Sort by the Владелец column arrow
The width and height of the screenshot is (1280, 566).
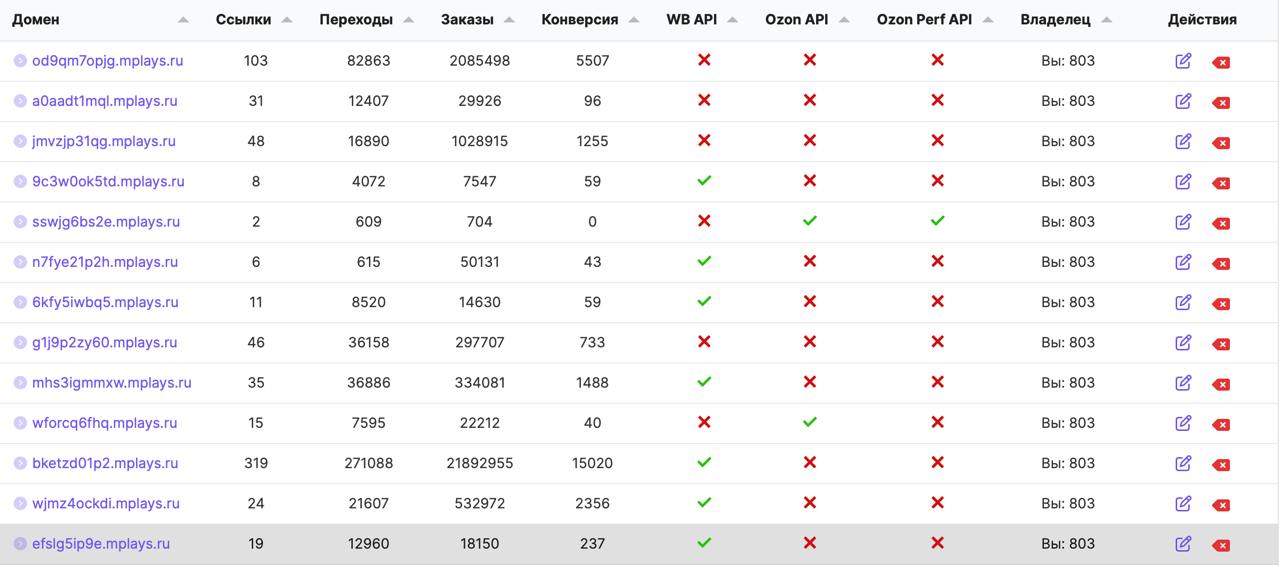[1106, 20]
